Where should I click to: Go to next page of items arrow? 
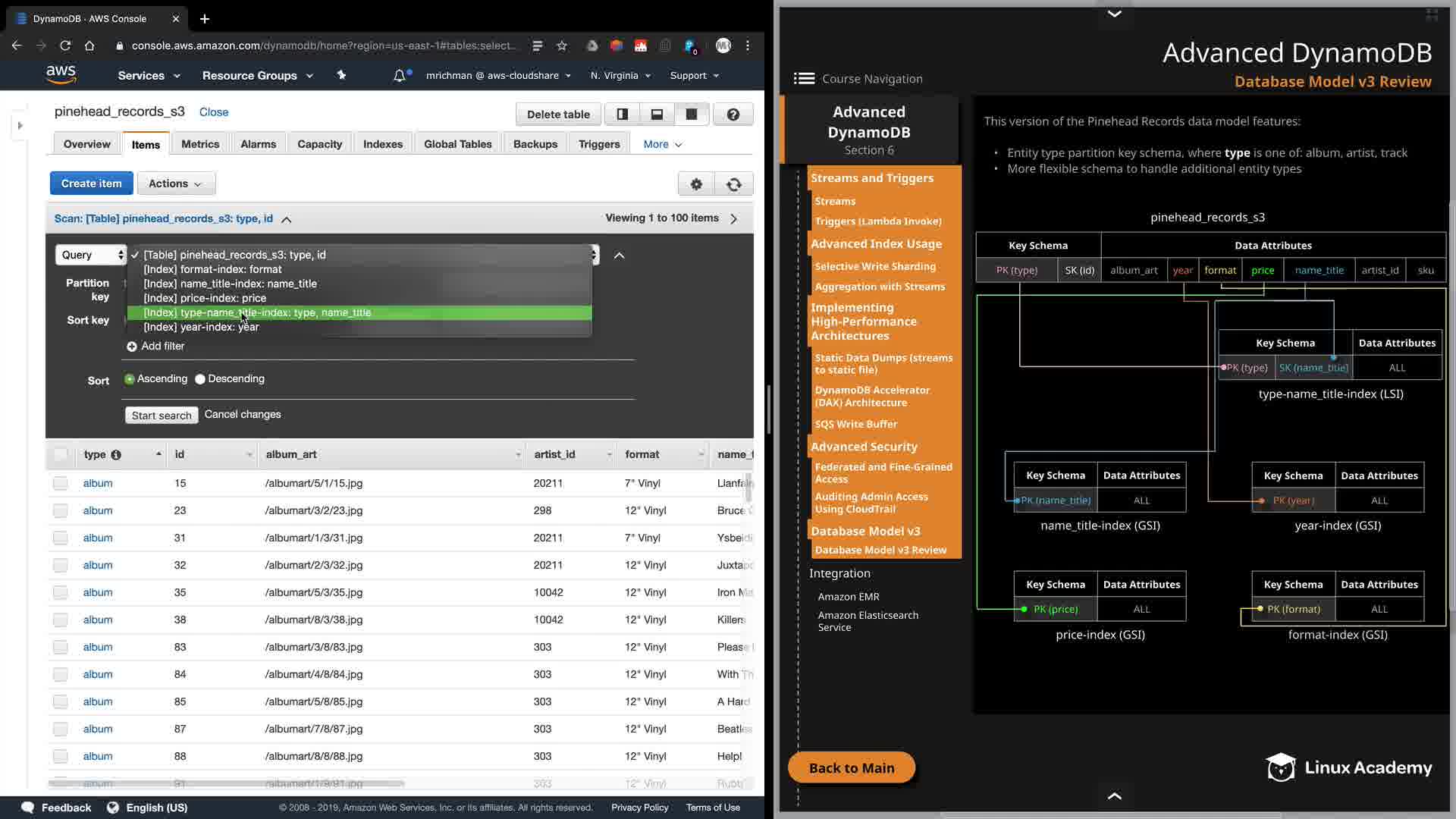733,219
